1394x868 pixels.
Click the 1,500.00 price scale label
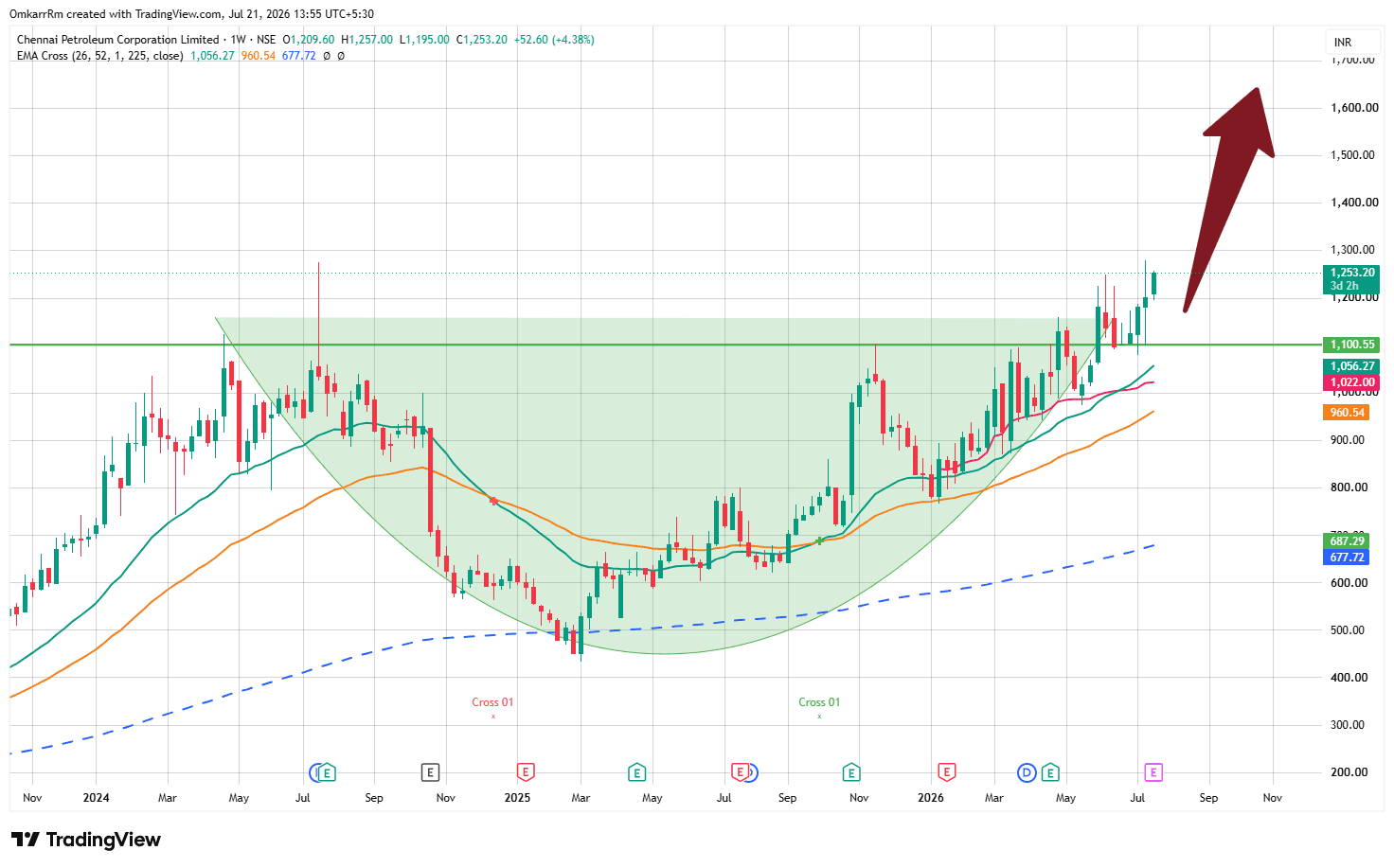pyautogui.click(x=1354, y=155)
